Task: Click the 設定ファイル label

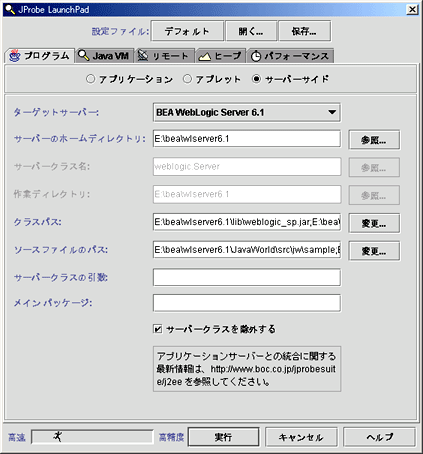Action: coord(120,31)
